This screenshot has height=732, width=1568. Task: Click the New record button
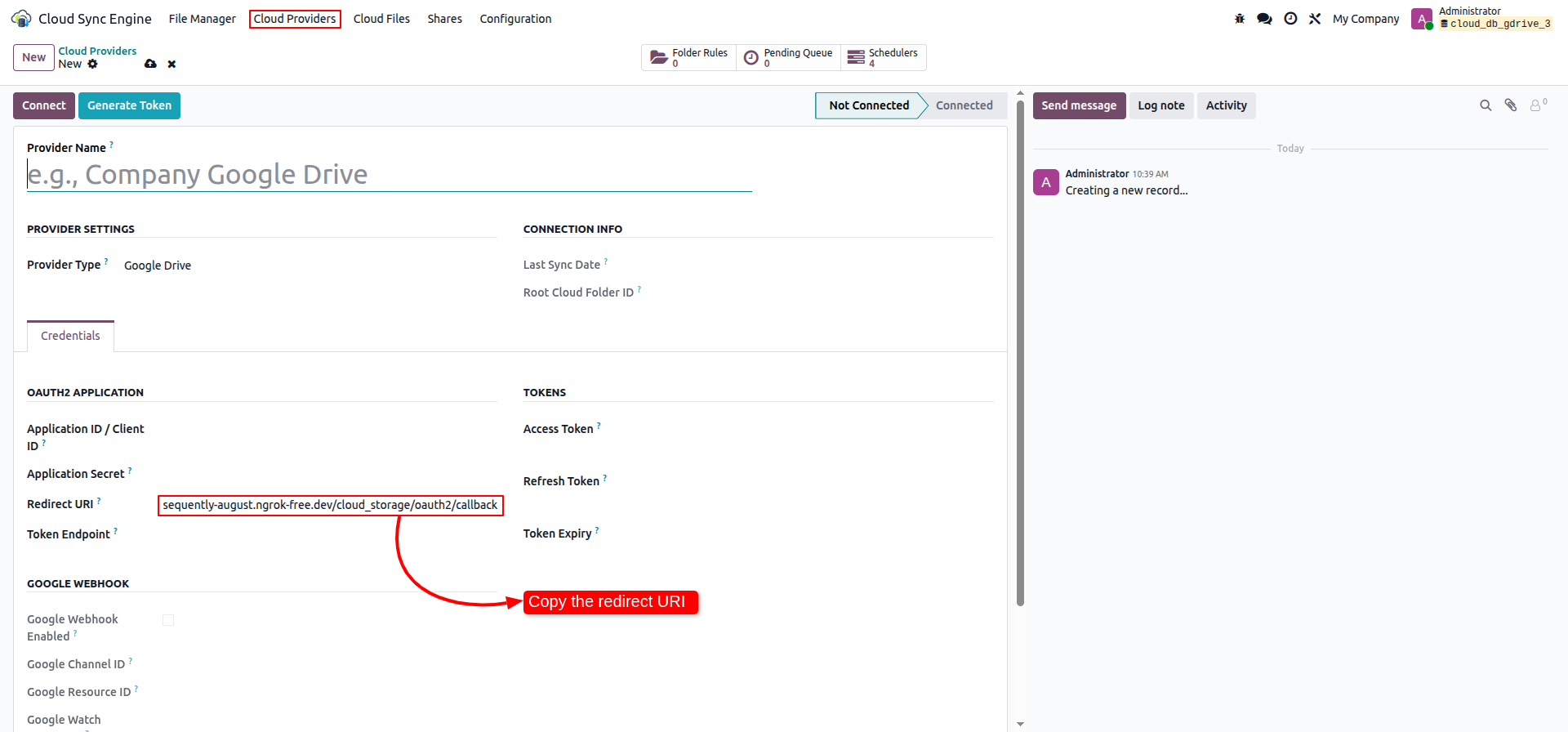click(x=33, y=57)
